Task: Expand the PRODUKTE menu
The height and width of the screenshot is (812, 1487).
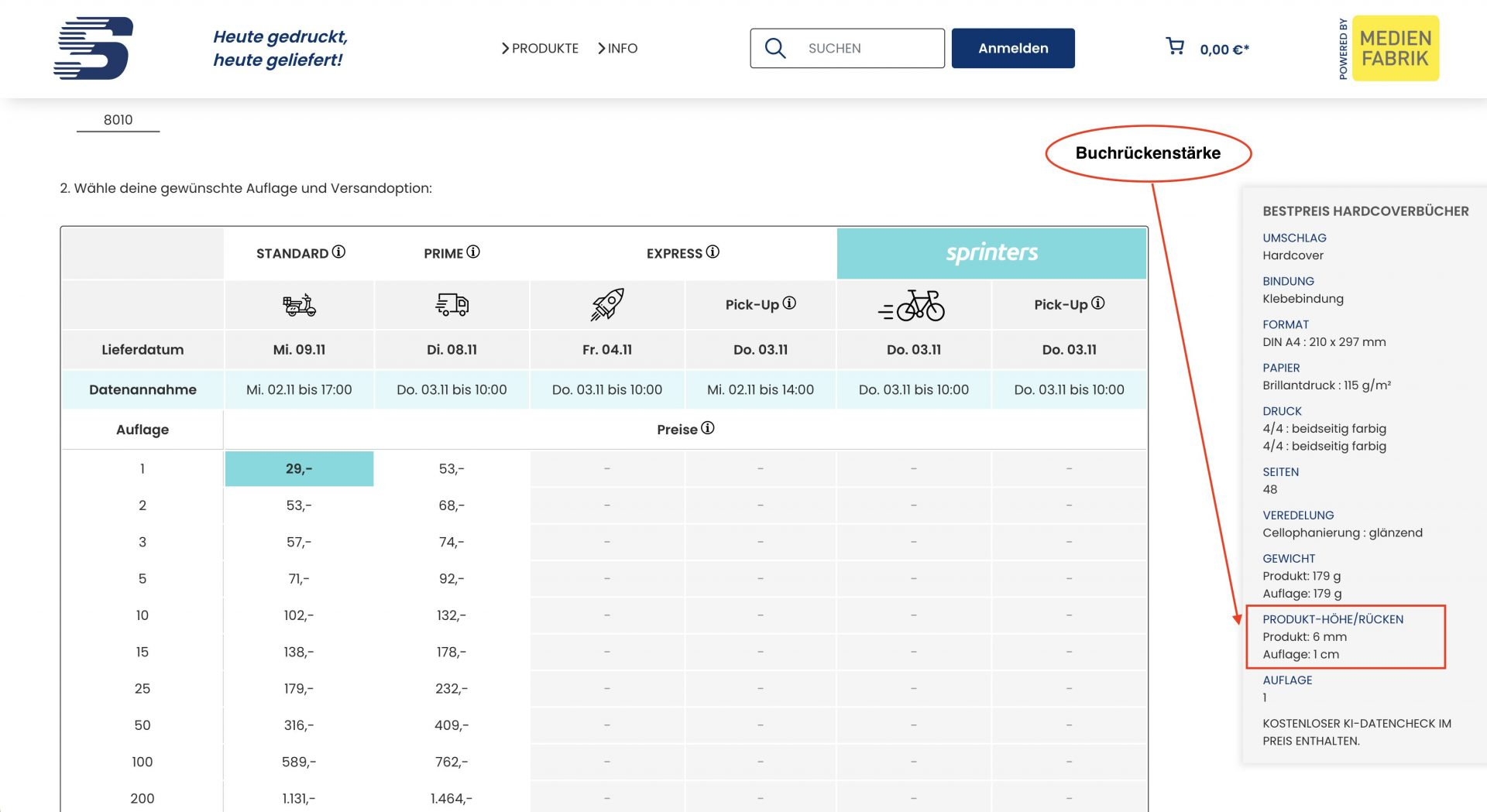Action: (x=540, y=48)
